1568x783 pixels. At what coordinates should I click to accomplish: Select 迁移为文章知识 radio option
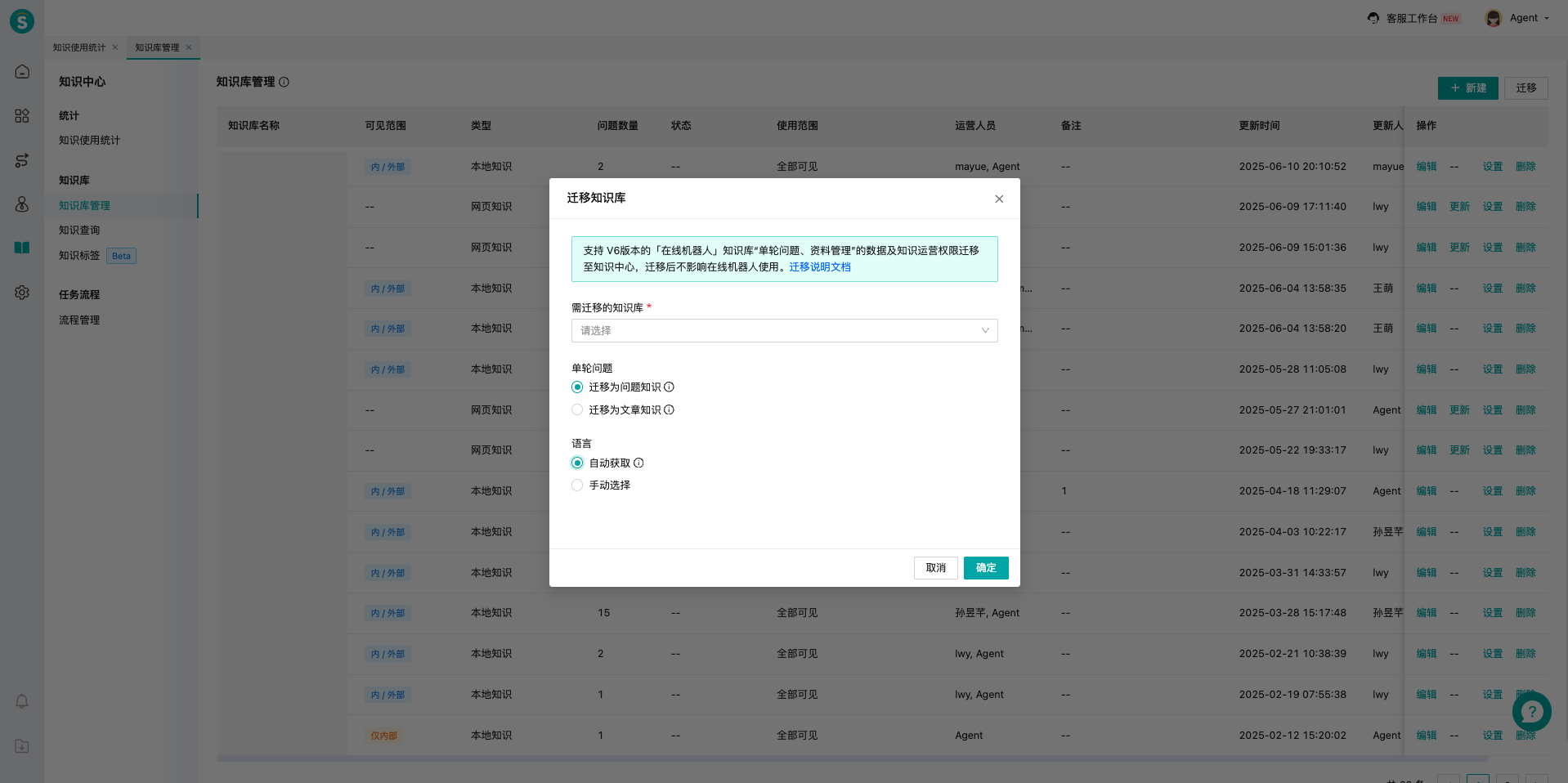pyautogui.click(x=577, y=410)
